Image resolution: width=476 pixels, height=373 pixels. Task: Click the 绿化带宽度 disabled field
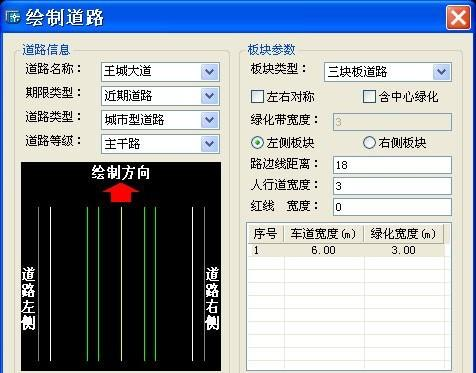[392, 122]
